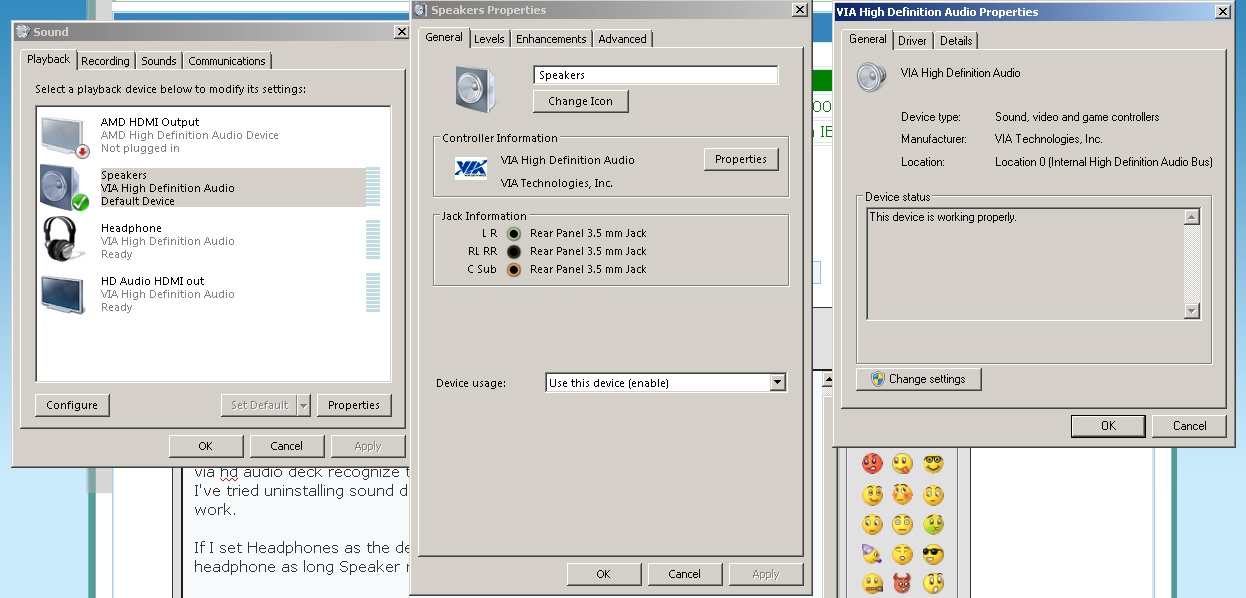Switch to the Driver tab
The image size is (1246, 598).
(x=912, y=41)
